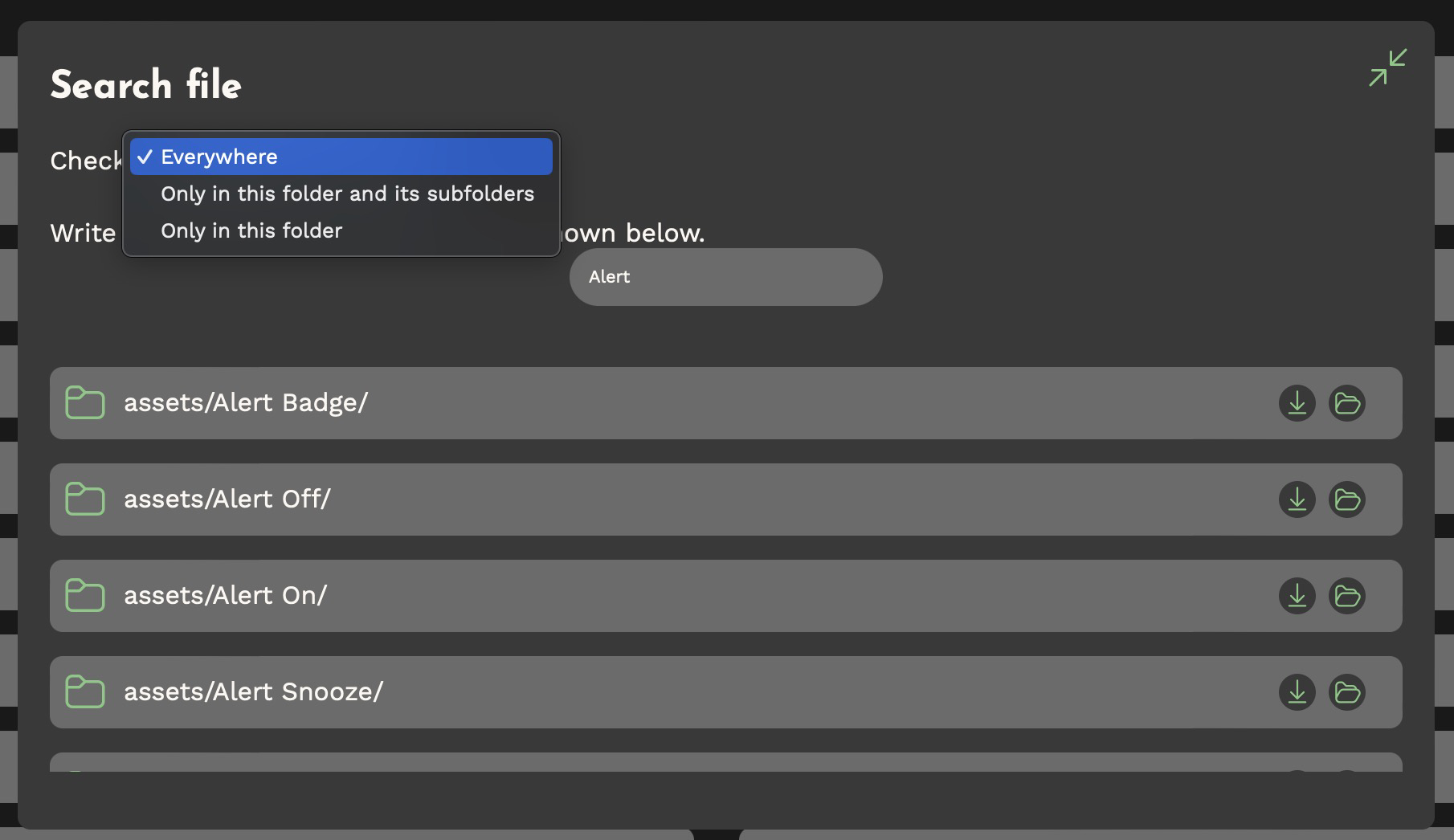Collapse the Search file dialog
1454x840 pixels.
click(x=1387, y=67)
